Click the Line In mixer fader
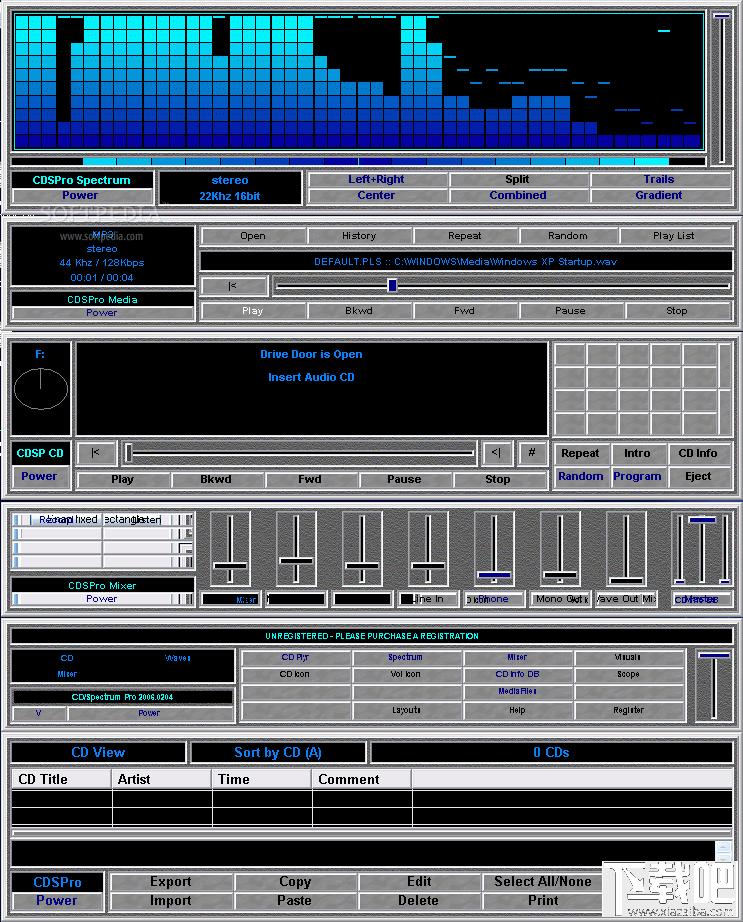The image size is (743, 922). [428, 566]
